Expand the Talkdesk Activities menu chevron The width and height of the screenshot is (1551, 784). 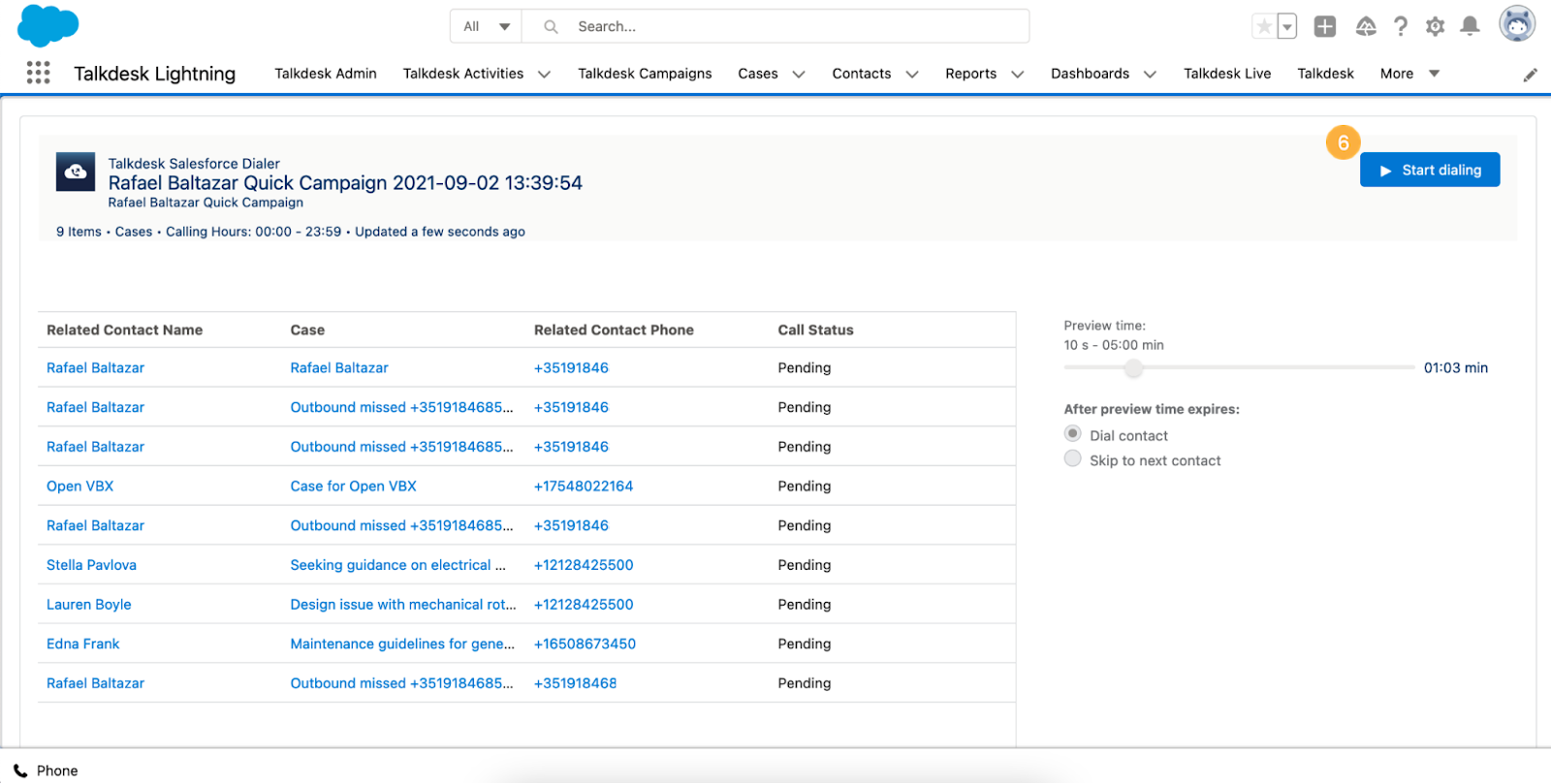(544, 75)
